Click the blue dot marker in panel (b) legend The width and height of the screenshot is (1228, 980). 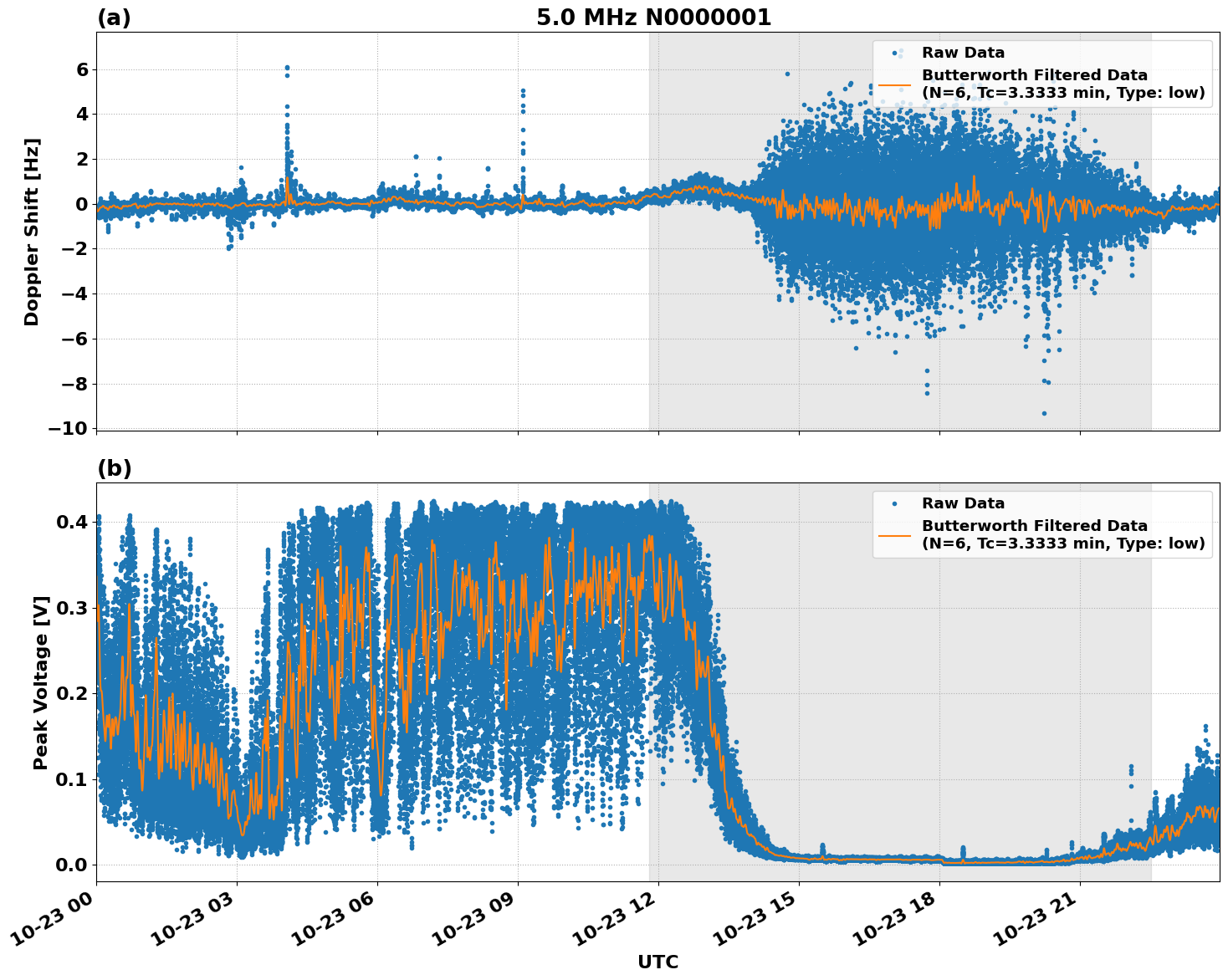click(x=894, y=503)
